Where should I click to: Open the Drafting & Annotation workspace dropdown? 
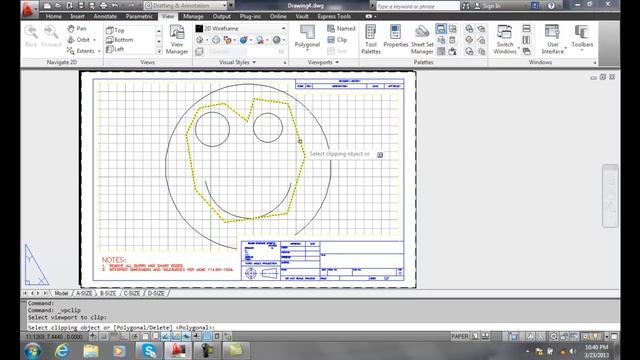[x=185, y=6]
